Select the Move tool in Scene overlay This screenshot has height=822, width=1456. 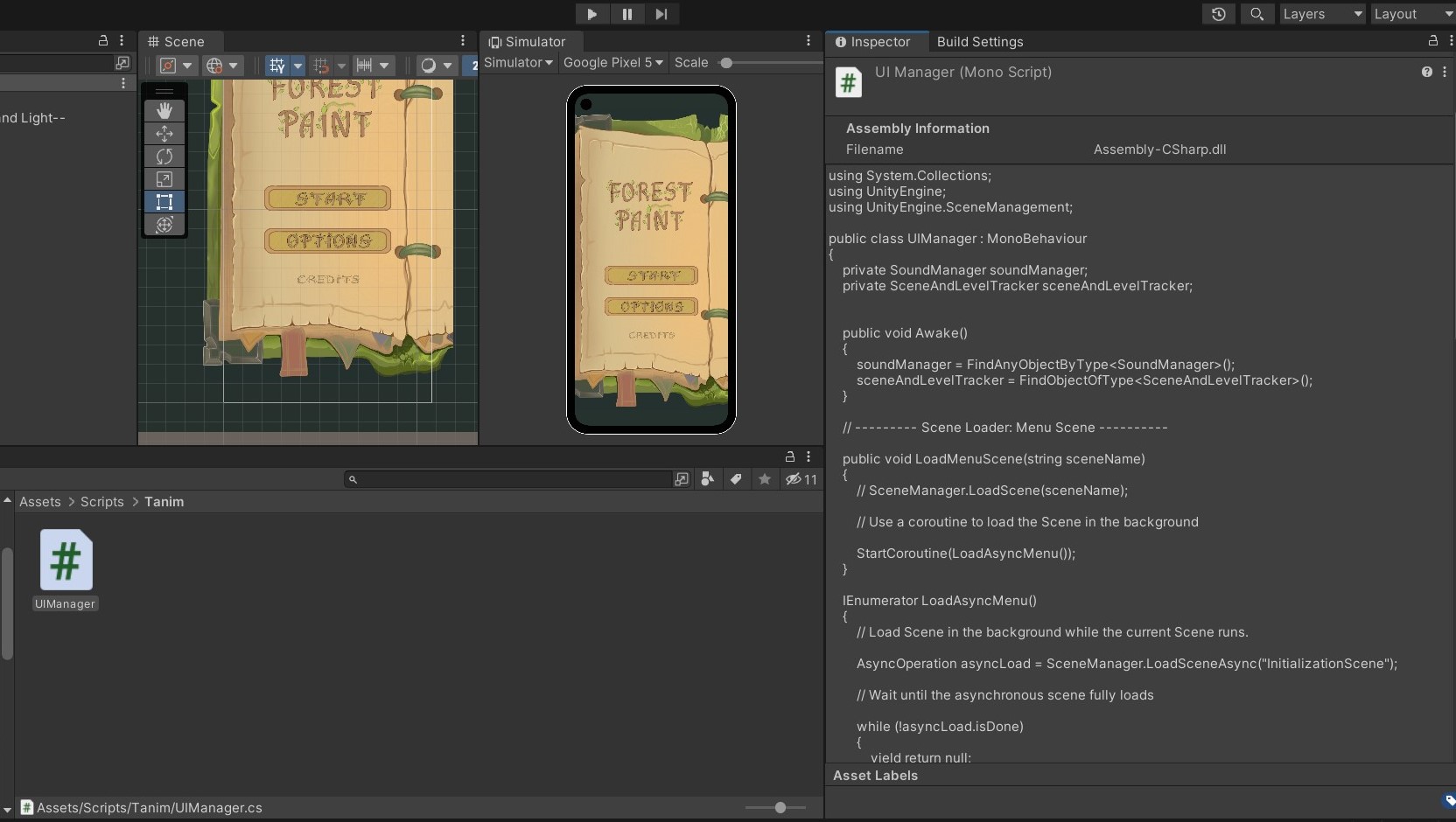point(164,133)
